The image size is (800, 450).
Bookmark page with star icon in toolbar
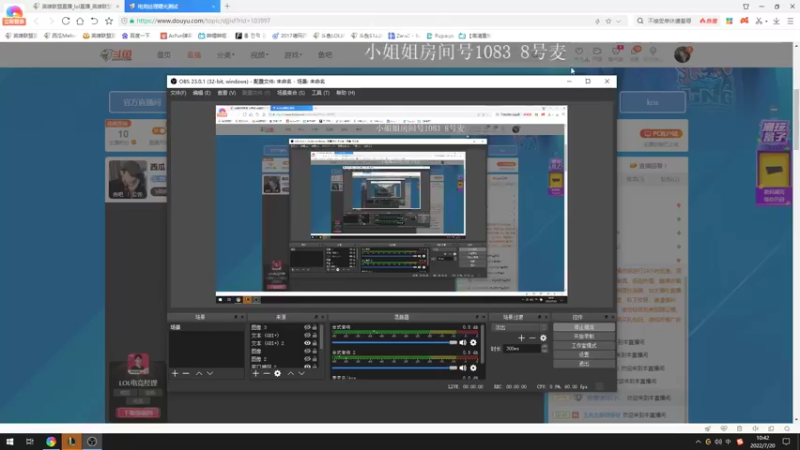coord(109,21)
